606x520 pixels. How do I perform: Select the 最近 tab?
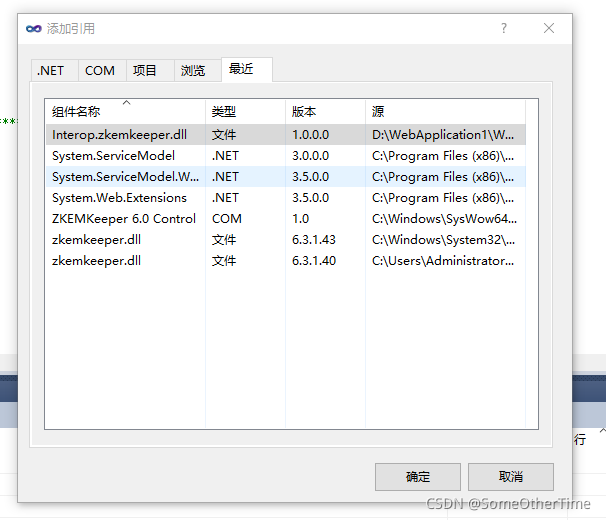click(247, 69)
